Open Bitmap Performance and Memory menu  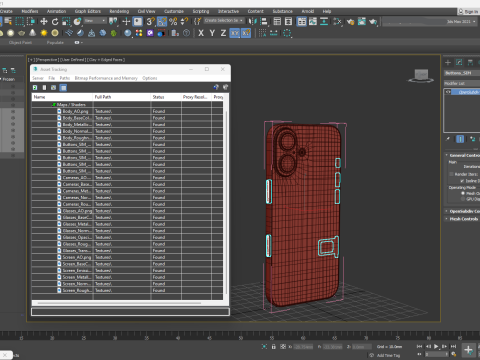coord(106,78)
